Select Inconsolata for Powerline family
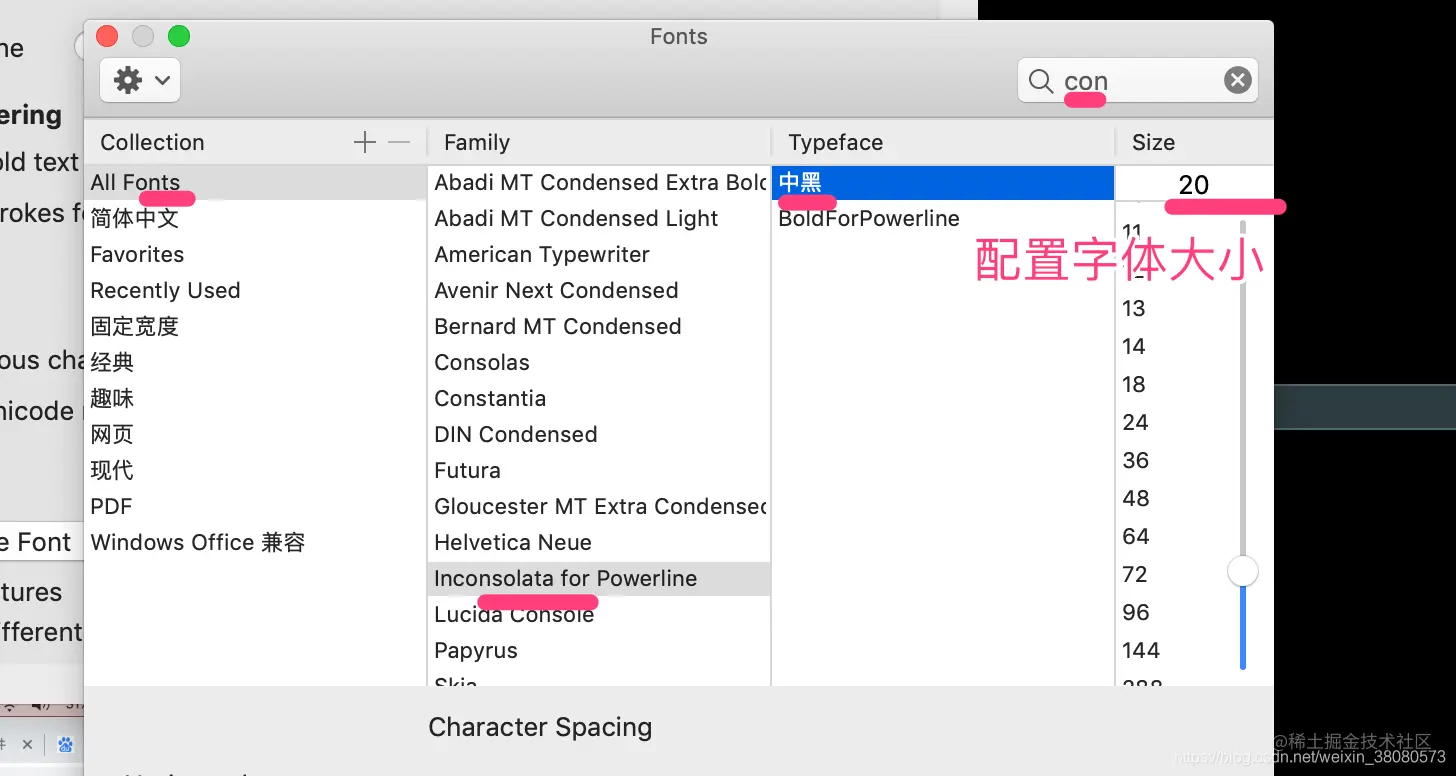 coord(565,578)
